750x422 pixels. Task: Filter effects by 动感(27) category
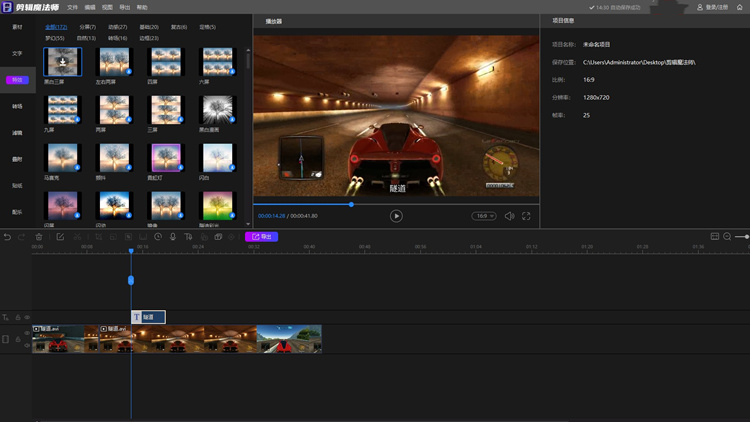click(x=118, y=27)
